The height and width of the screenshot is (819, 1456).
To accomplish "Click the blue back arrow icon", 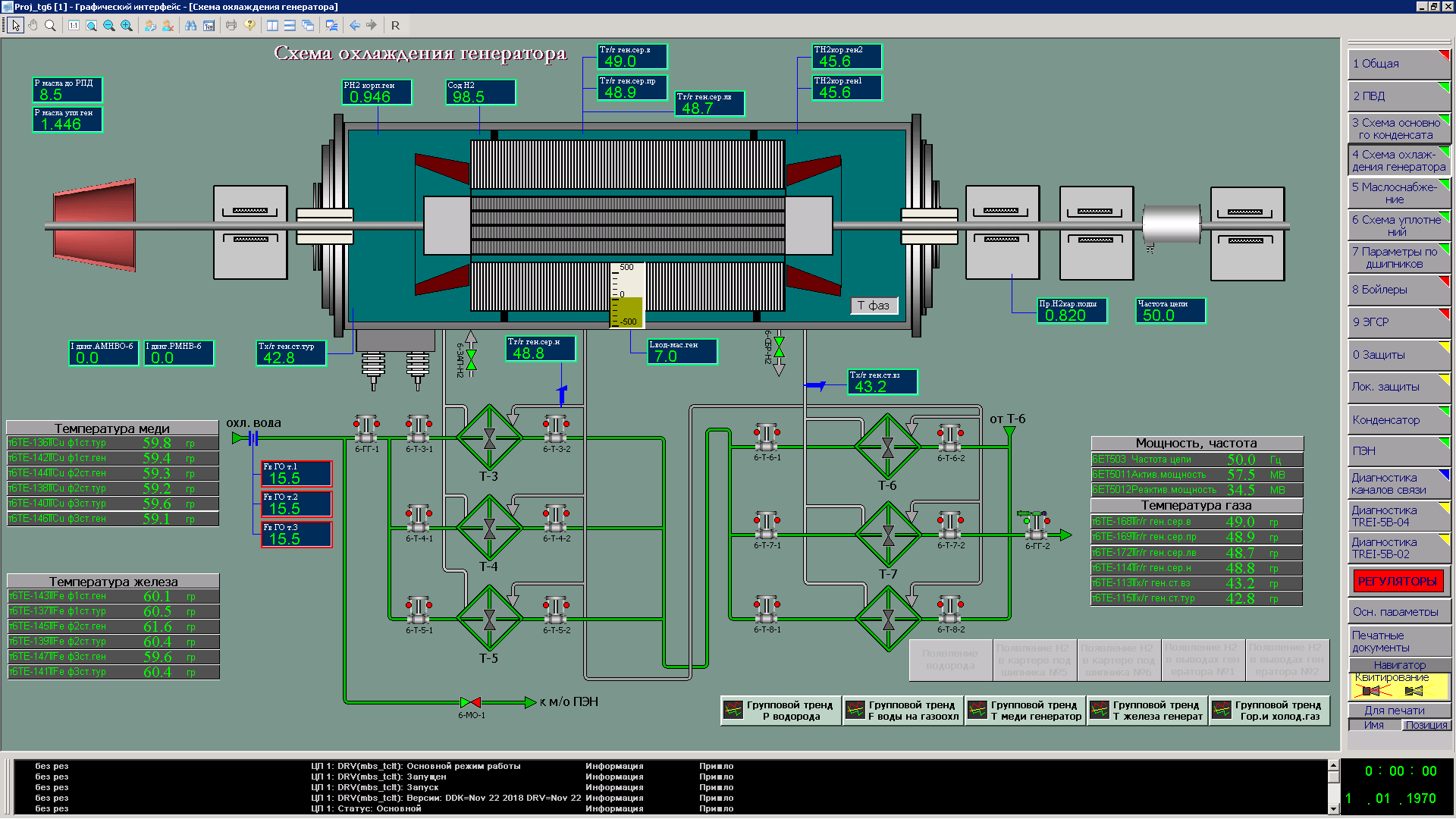I will coord(354,25).
